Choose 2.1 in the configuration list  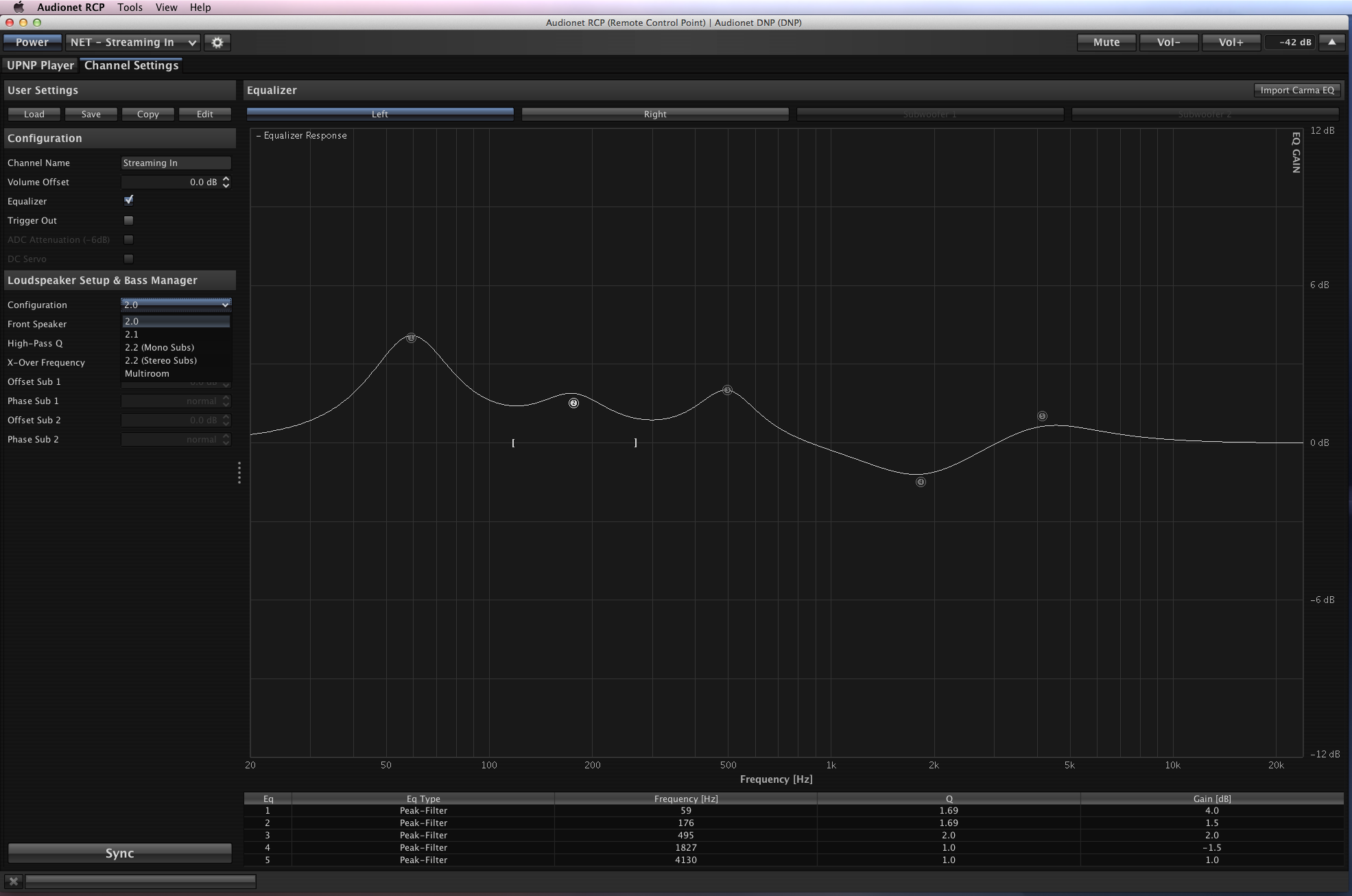176,334
